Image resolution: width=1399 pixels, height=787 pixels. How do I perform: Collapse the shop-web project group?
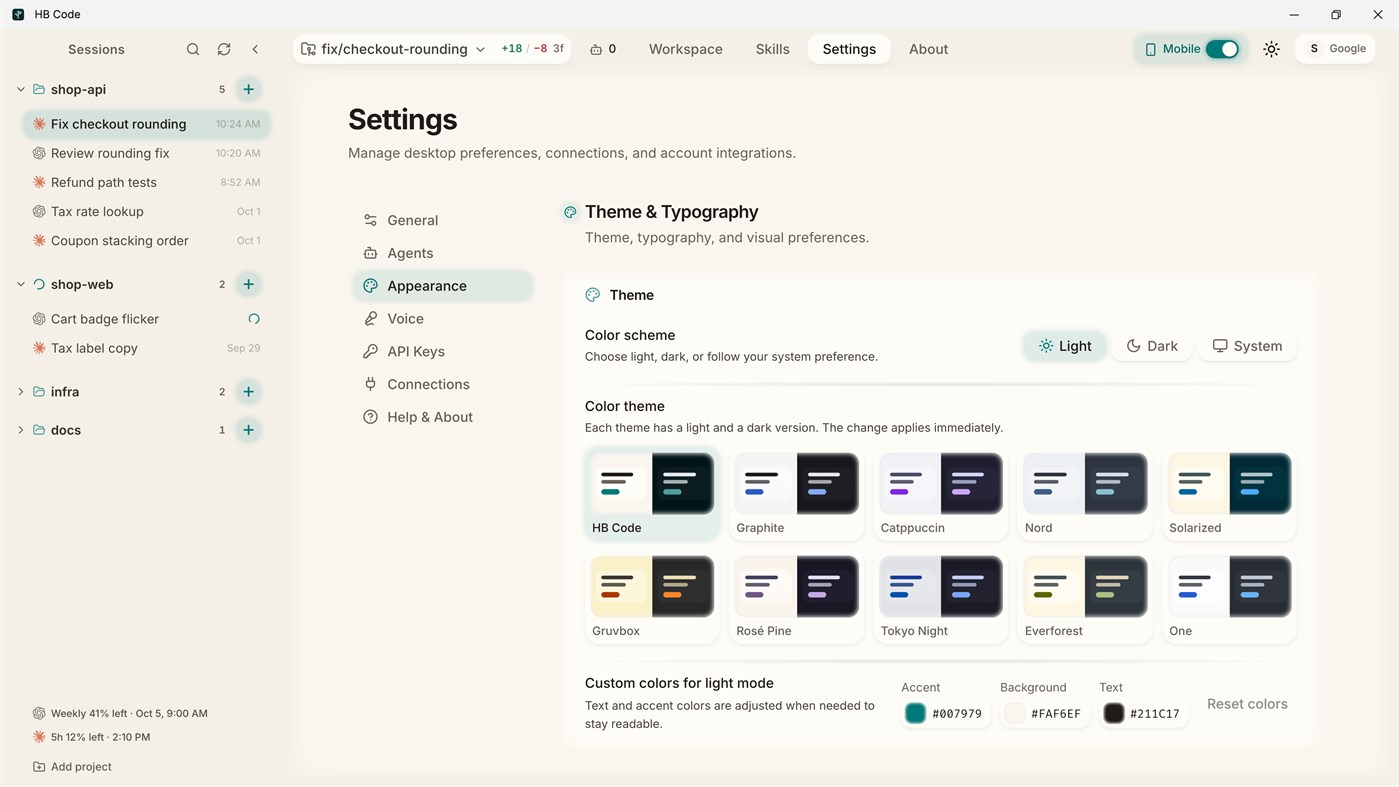21,284
